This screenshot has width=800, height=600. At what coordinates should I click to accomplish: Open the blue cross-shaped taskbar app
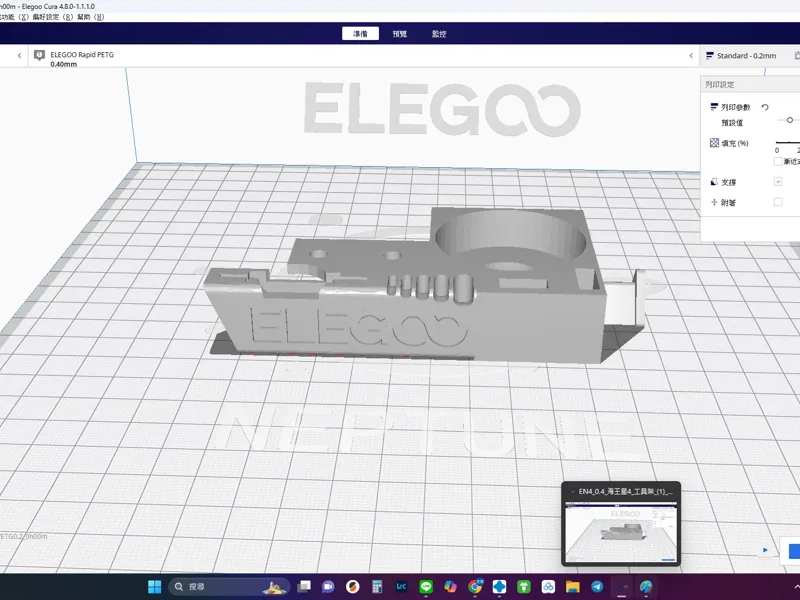[499, 587]
